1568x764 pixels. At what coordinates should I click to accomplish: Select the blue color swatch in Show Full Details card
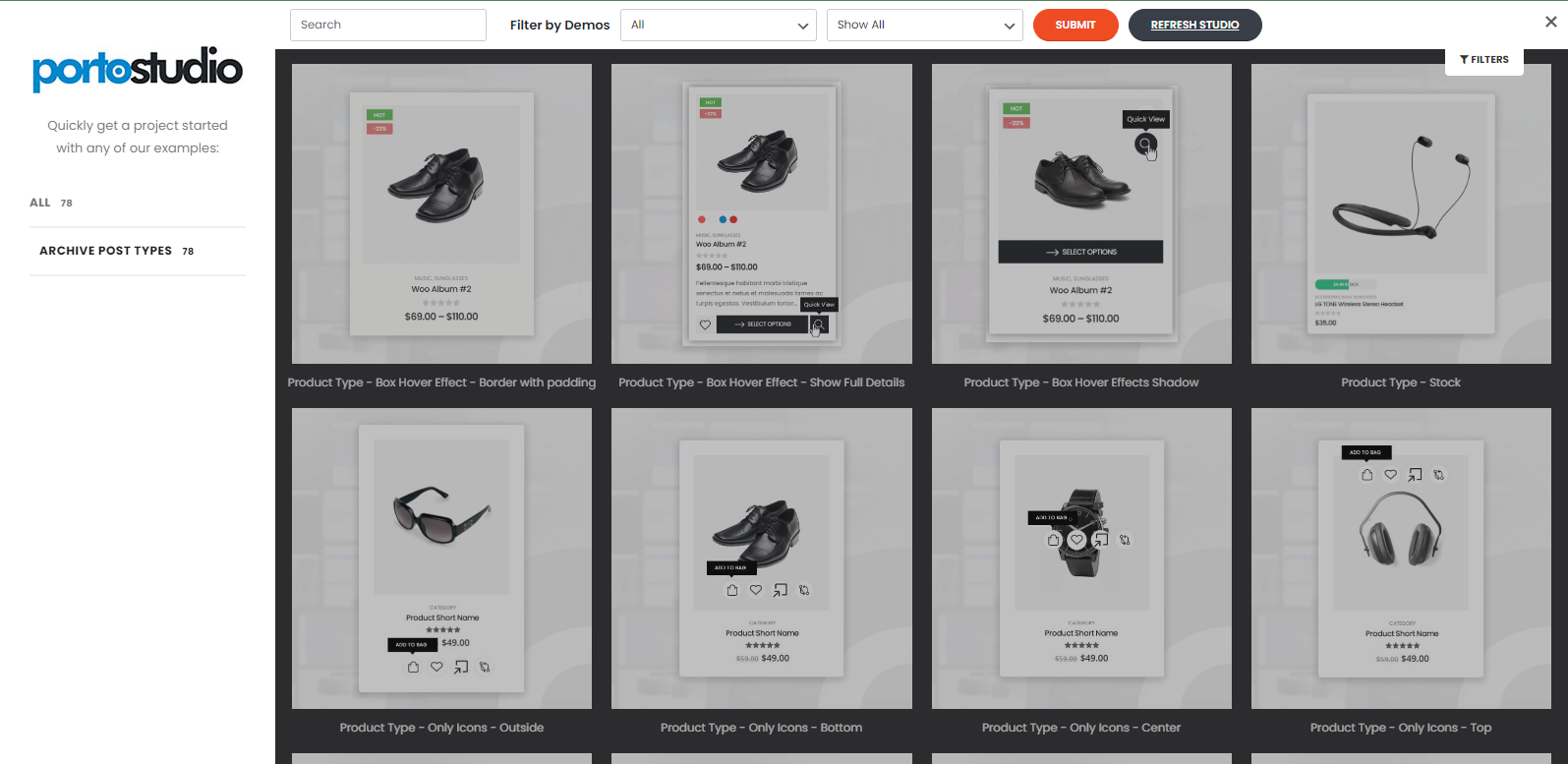coord(723,219)
